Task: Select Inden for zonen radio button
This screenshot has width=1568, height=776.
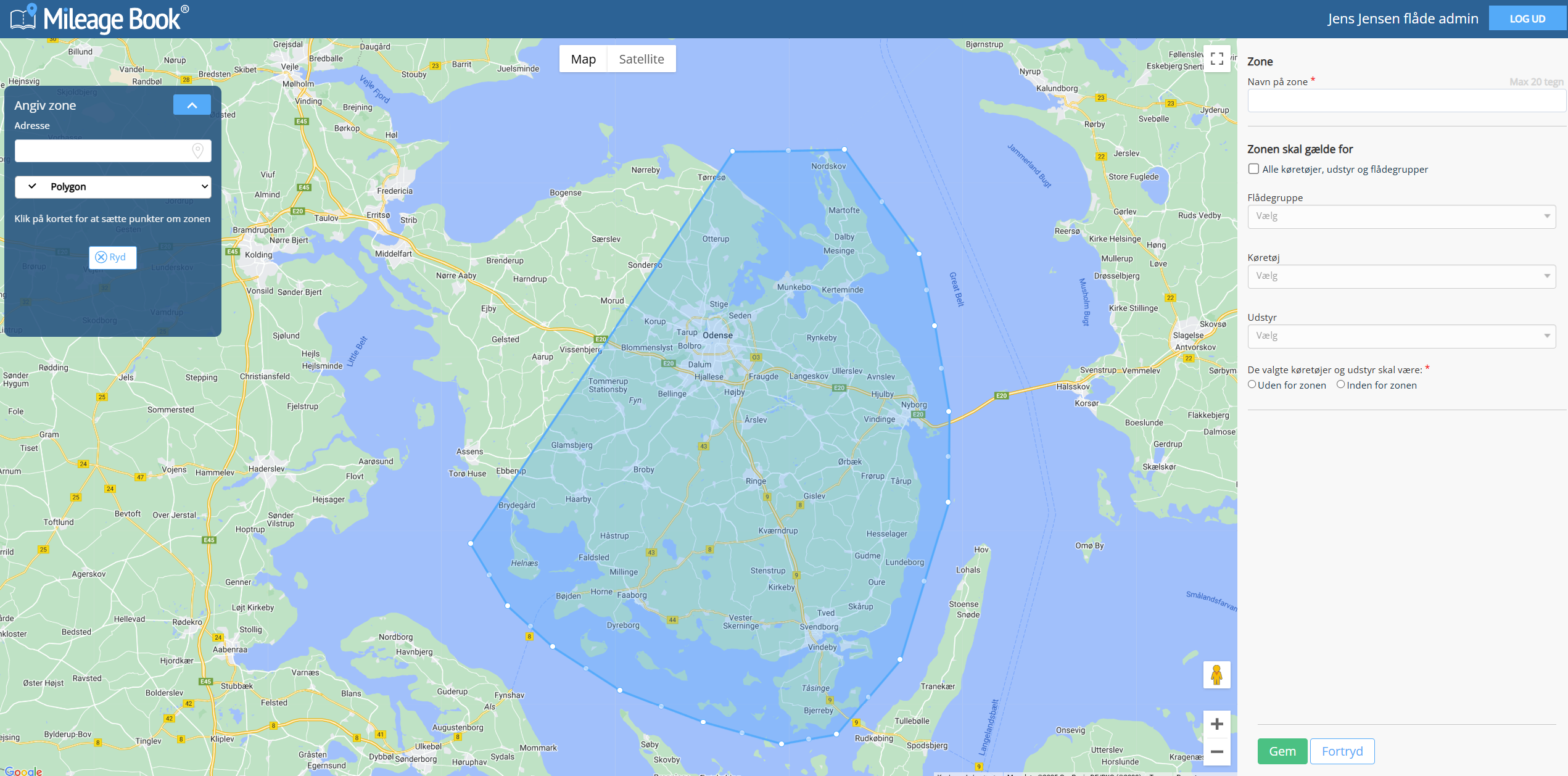Action: (1340, 384)
